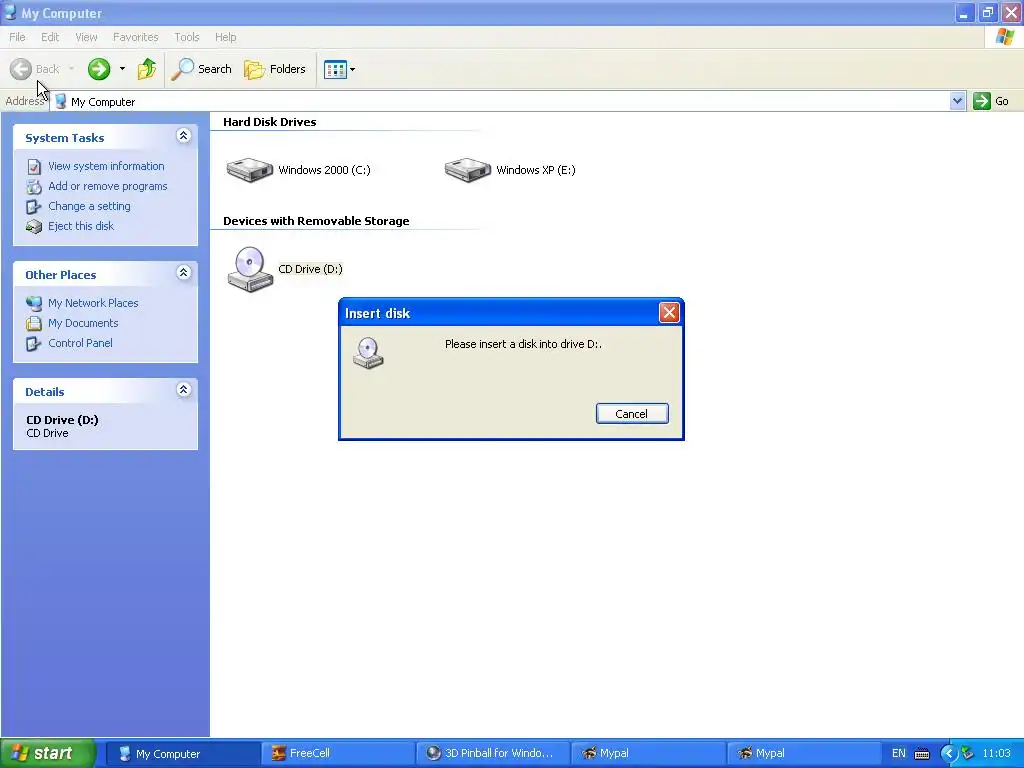Click the Add or remove programs icon
Screen dimensions: 1024x768
[34, 187]
